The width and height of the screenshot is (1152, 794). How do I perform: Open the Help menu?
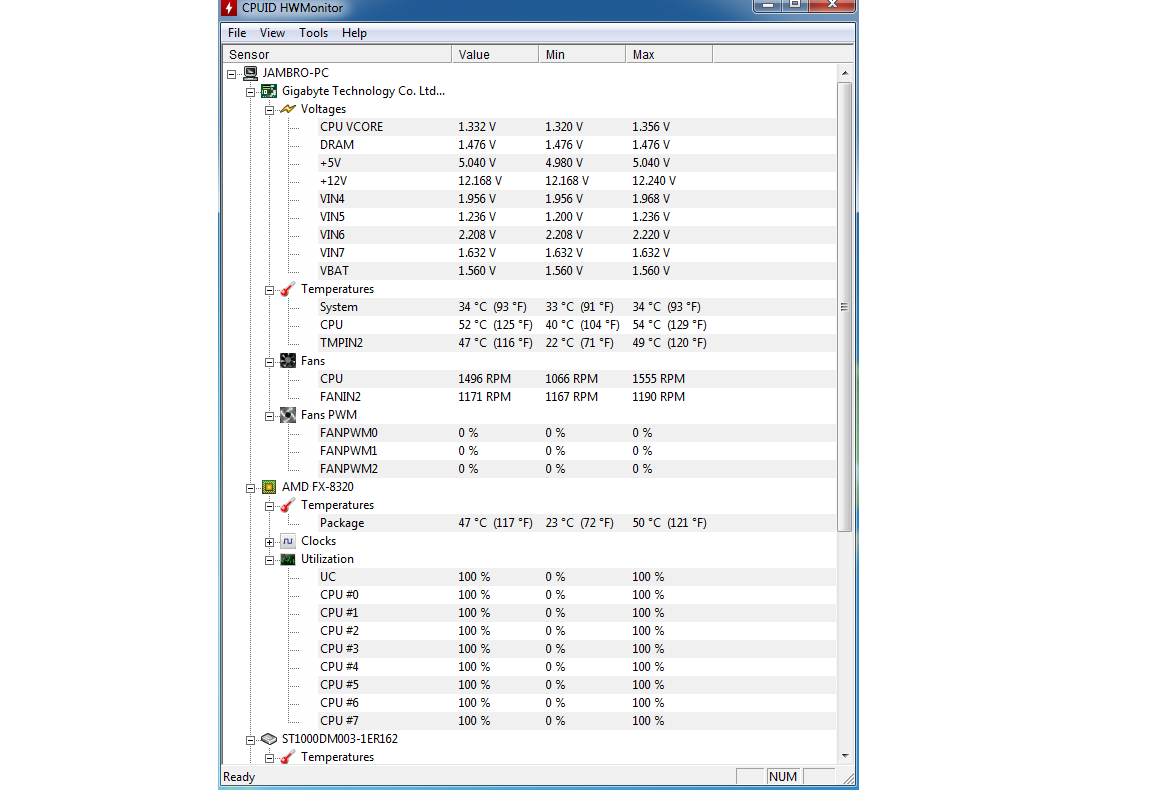354,33
